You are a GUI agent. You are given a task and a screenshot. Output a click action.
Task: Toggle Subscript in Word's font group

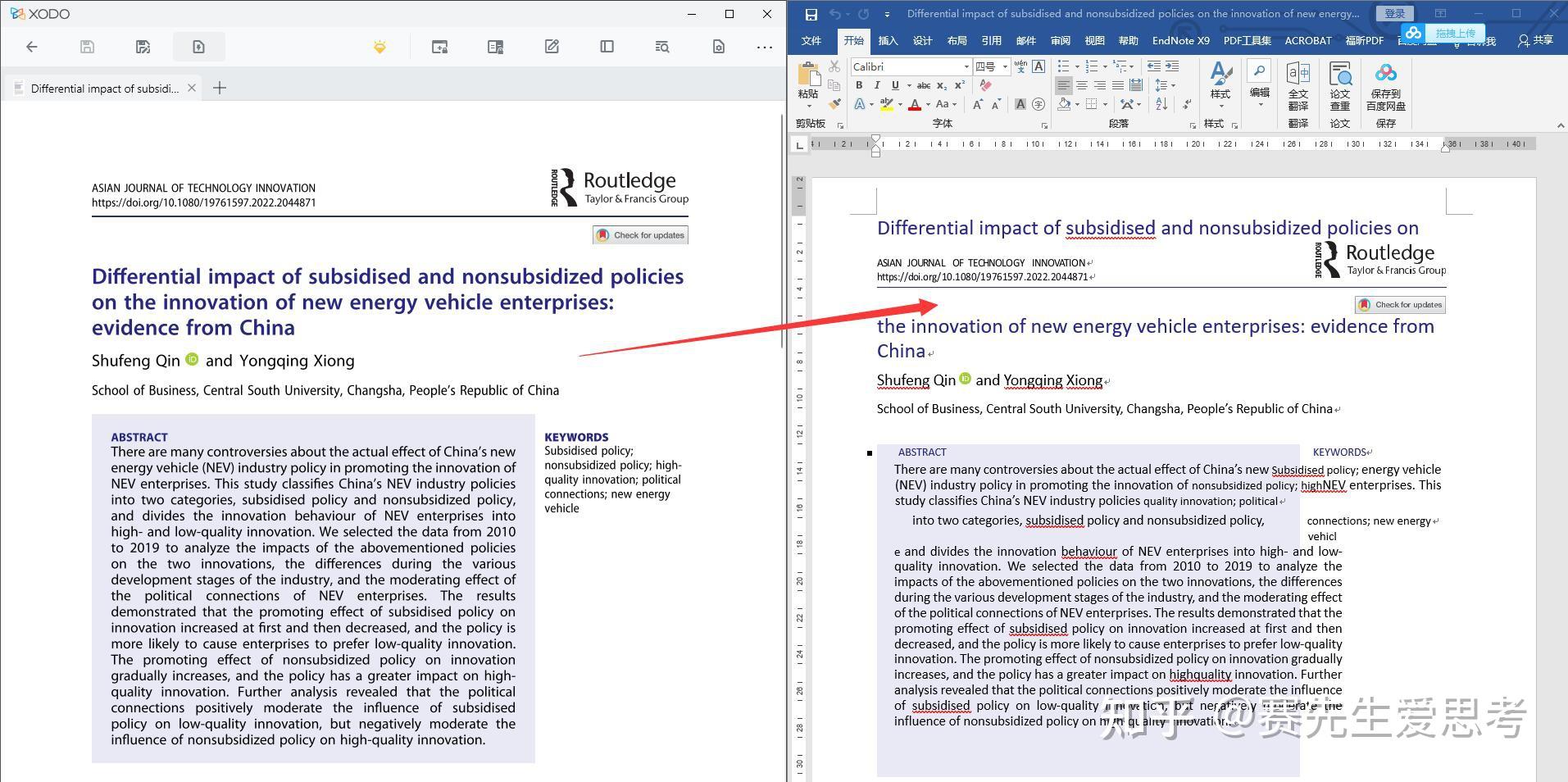(x=942, y=85)
